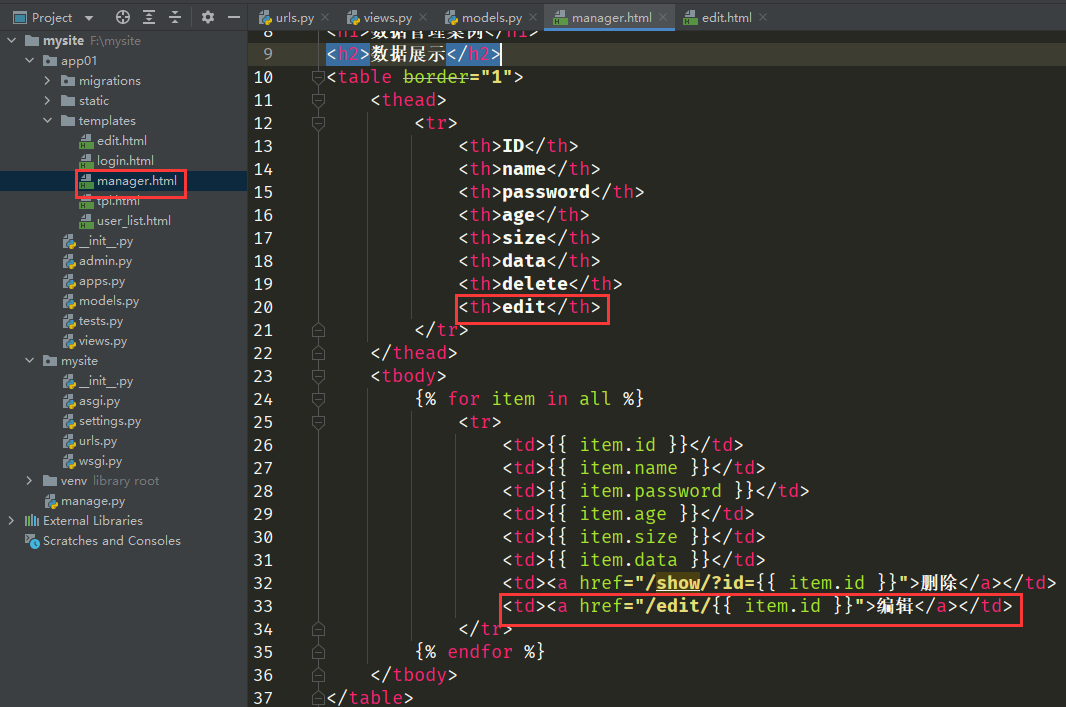The width and height of the screenshot is (1066, 707).
Task: Select manage.py in project tree
Action: coord(93,501)
